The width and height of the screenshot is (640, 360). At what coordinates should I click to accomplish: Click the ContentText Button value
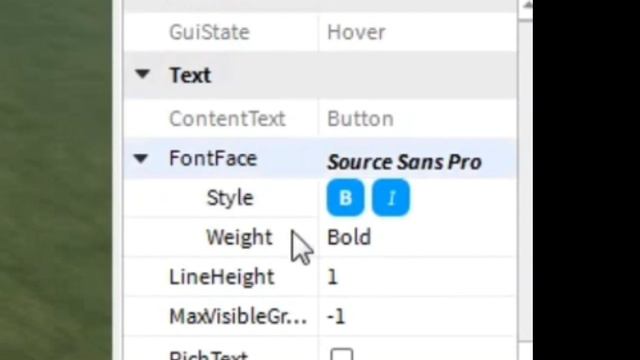[x=360, y=119]
